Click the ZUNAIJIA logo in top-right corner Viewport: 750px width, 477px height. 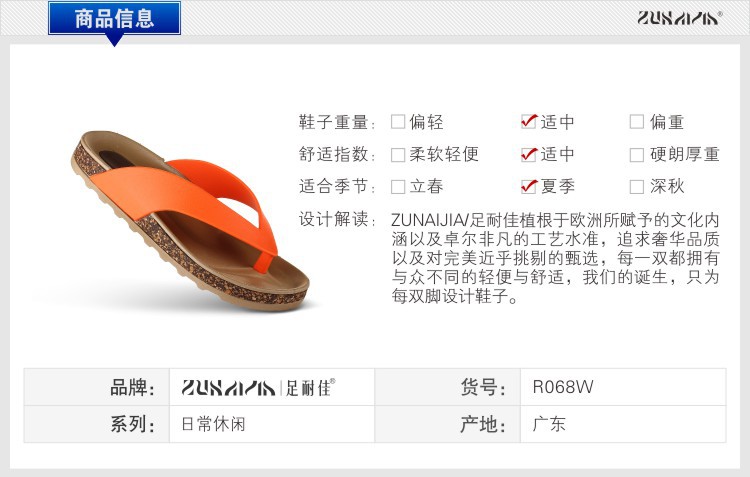point(679,18)
